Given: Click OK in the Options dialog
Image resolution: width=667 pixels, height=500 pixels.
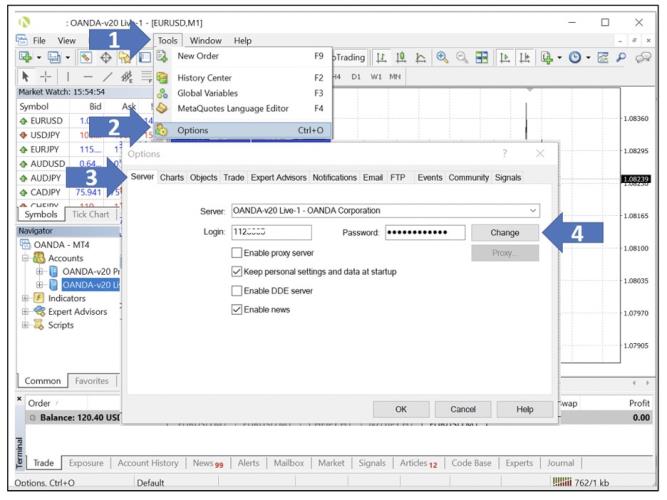Looking at the screenshot, I should [x=401, y=409].
